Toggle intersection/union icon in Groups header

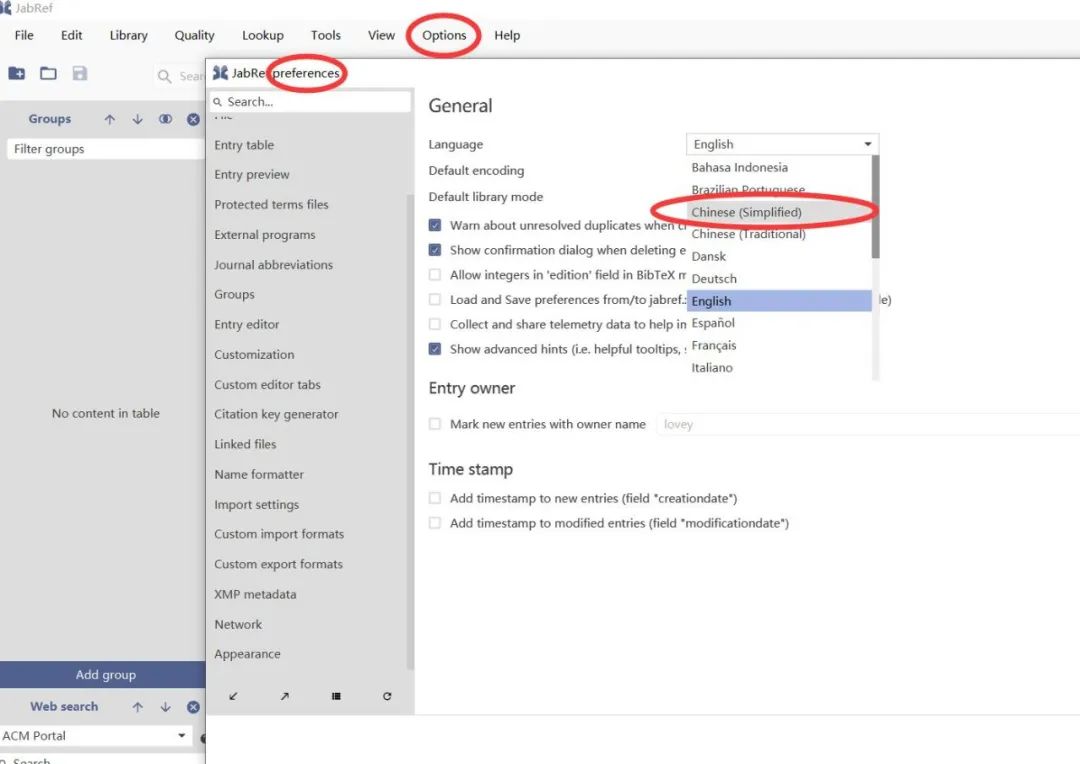pyautogui.click(x=165, y=119)
